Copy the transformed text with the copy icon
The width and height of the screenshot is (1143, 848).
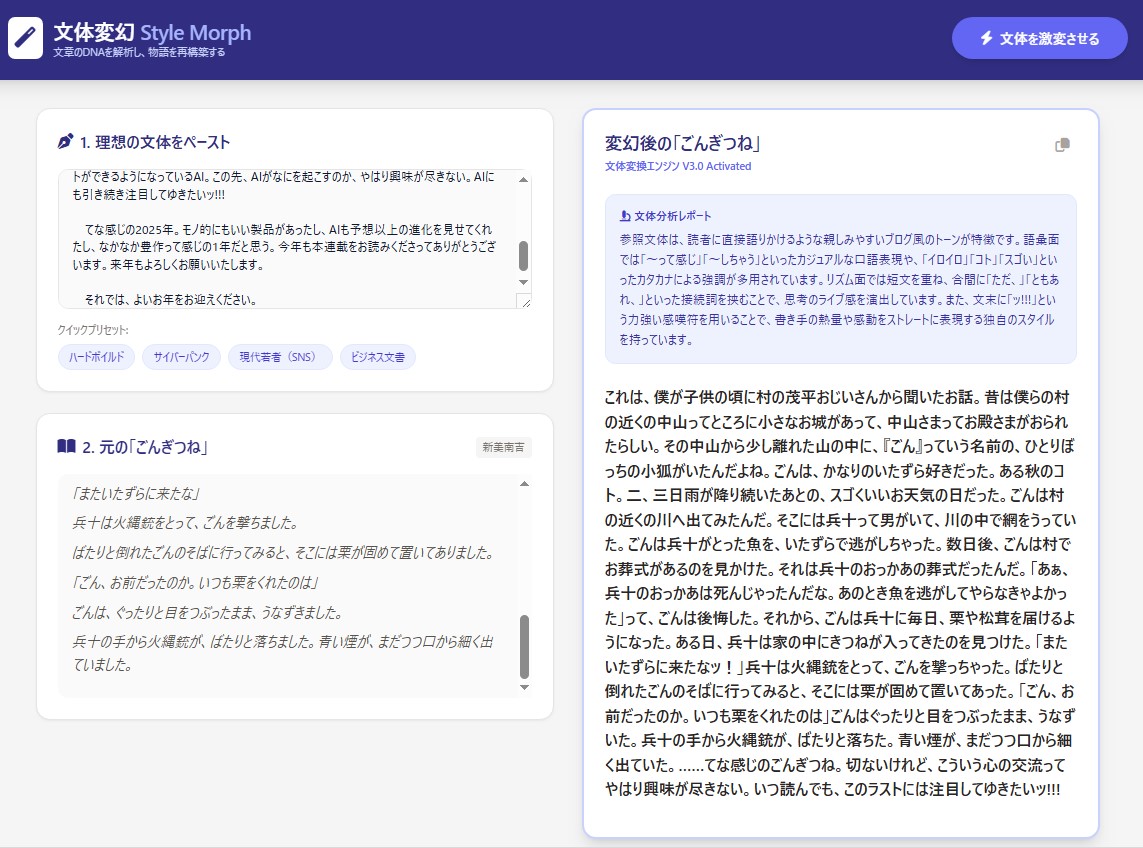(x=1062, y=145)
